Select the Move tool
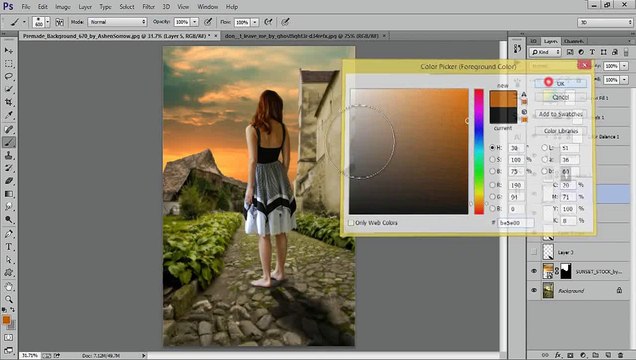636x360 pixels. point(9,51)
